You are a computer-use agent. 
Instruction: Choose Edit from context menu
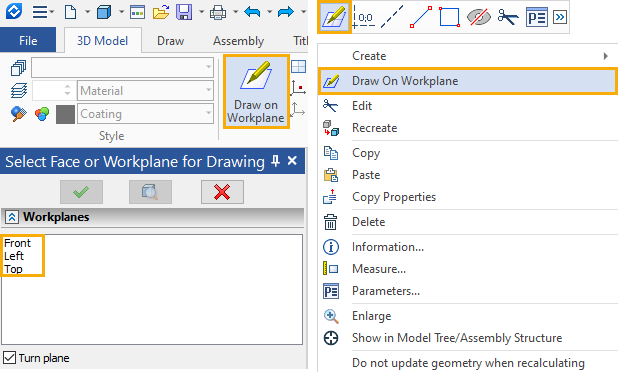pyautogui.click(x=467, y=106)
